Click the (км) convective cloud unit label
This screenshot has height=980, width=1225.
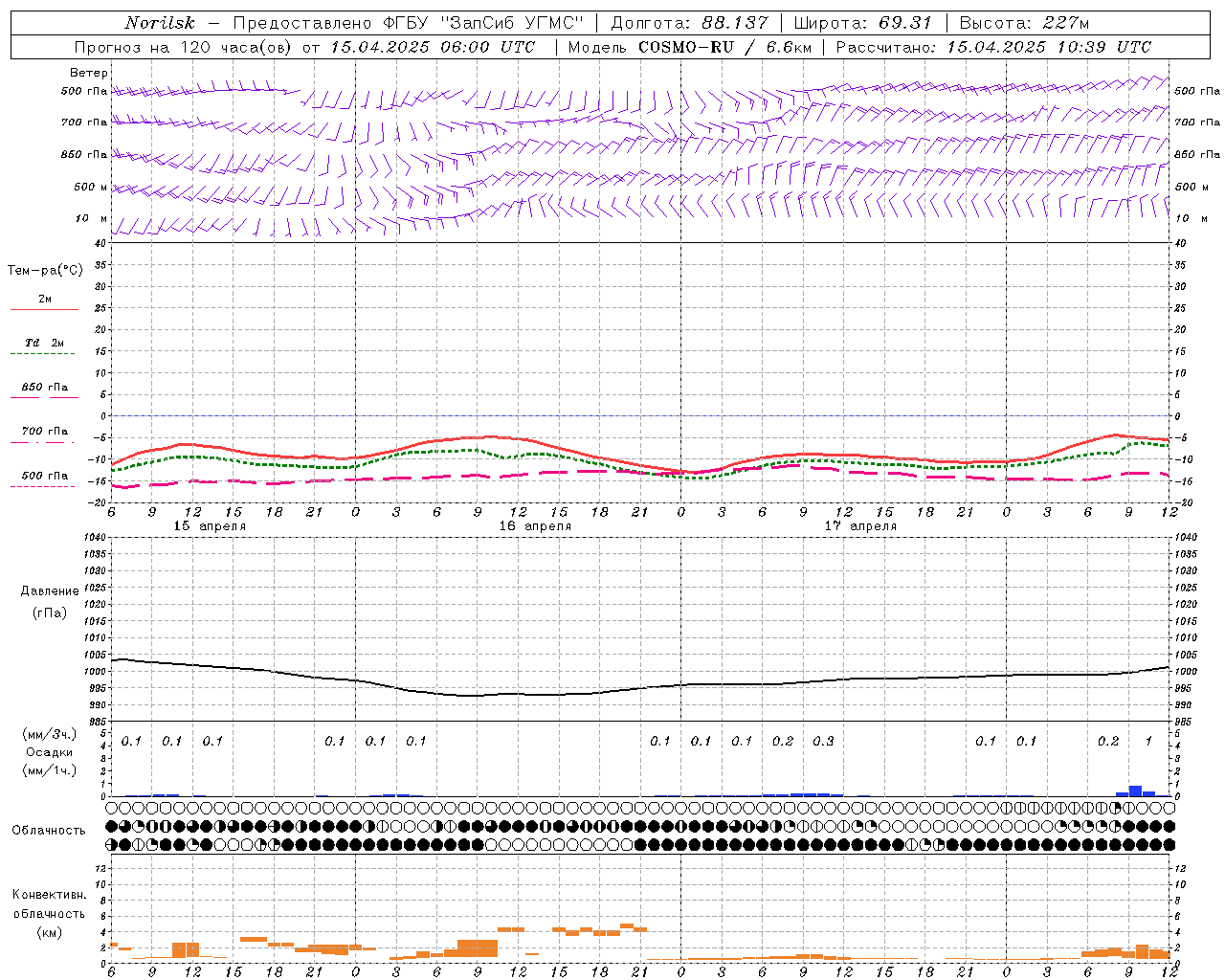[49, 932]
